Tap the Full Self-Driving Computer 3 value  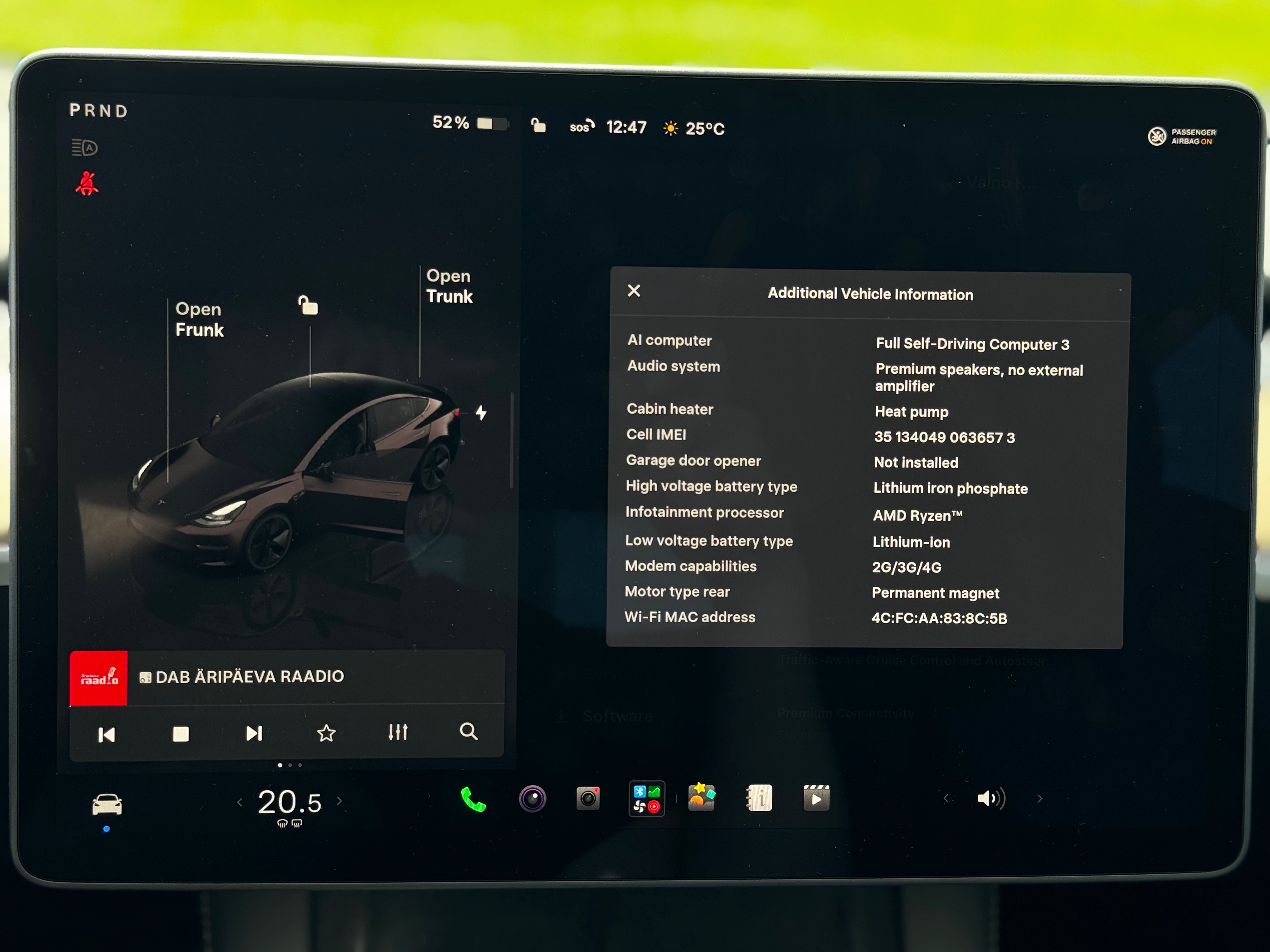coord(973,344)
